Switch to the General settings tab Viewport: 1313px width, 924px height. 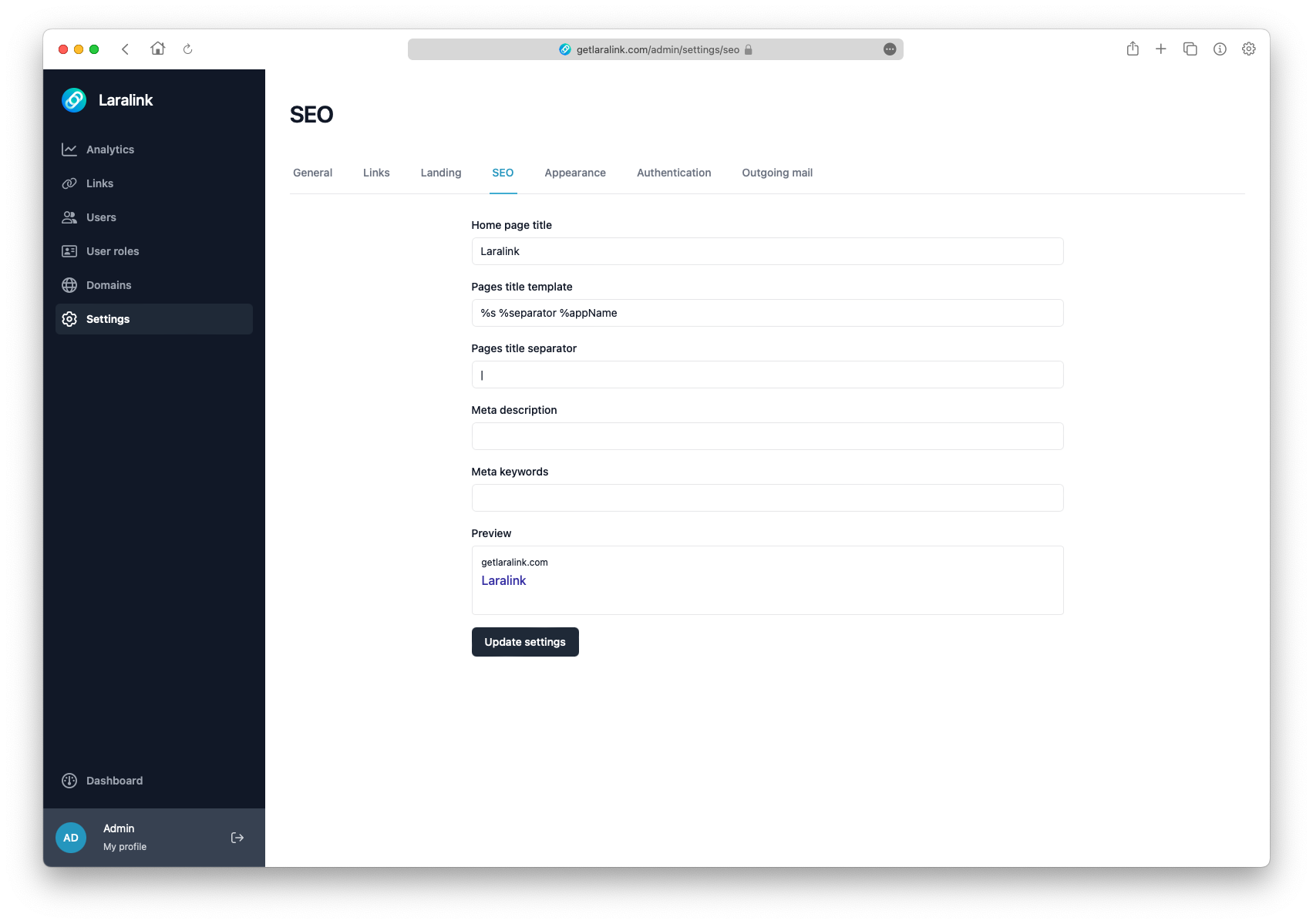(x=312, y=173)
